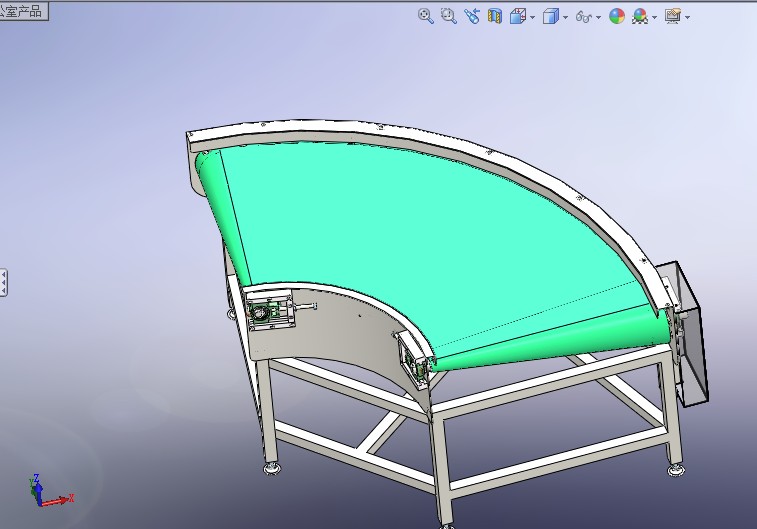Image resolution: width=757 pixels, height=529 pixels.
Task: Click the Previous View icon
Action: click(472, 16)
